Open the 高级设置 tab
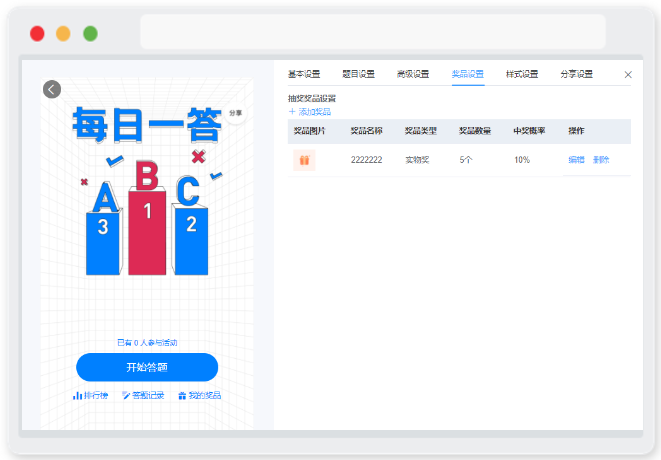 pos(413,74)
